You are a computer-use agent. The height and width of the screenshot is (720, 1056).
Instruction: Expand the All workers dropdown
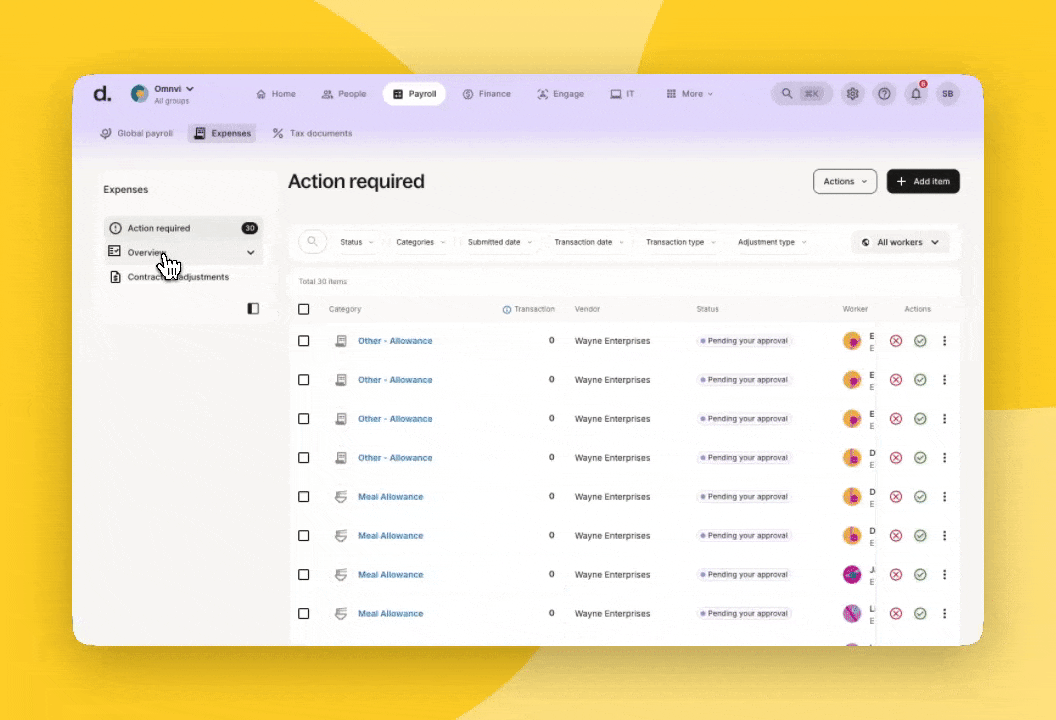pyautogui.click(x=900, y=242)
